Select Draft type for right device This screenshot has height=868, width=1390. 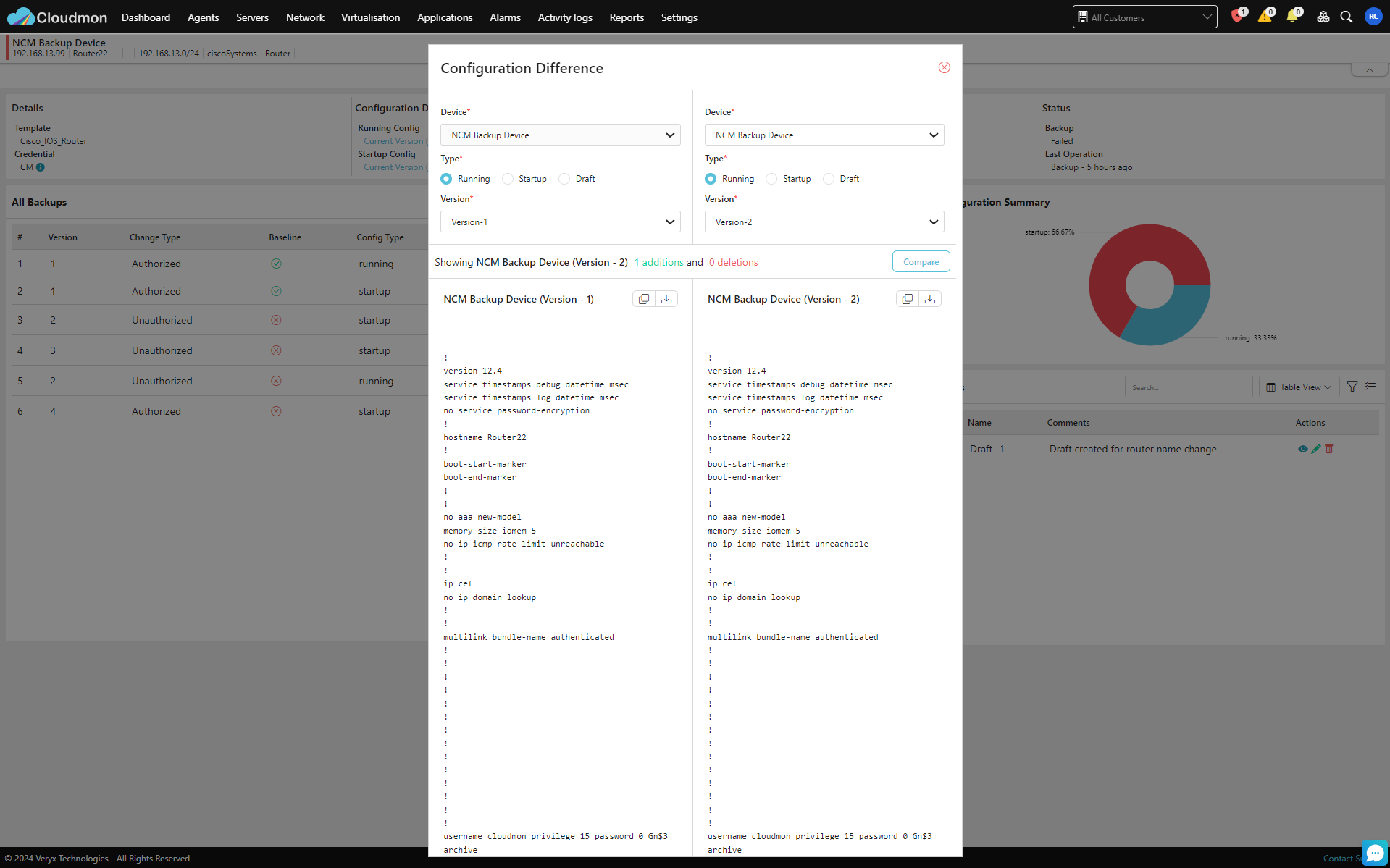(x=829, y=179)
